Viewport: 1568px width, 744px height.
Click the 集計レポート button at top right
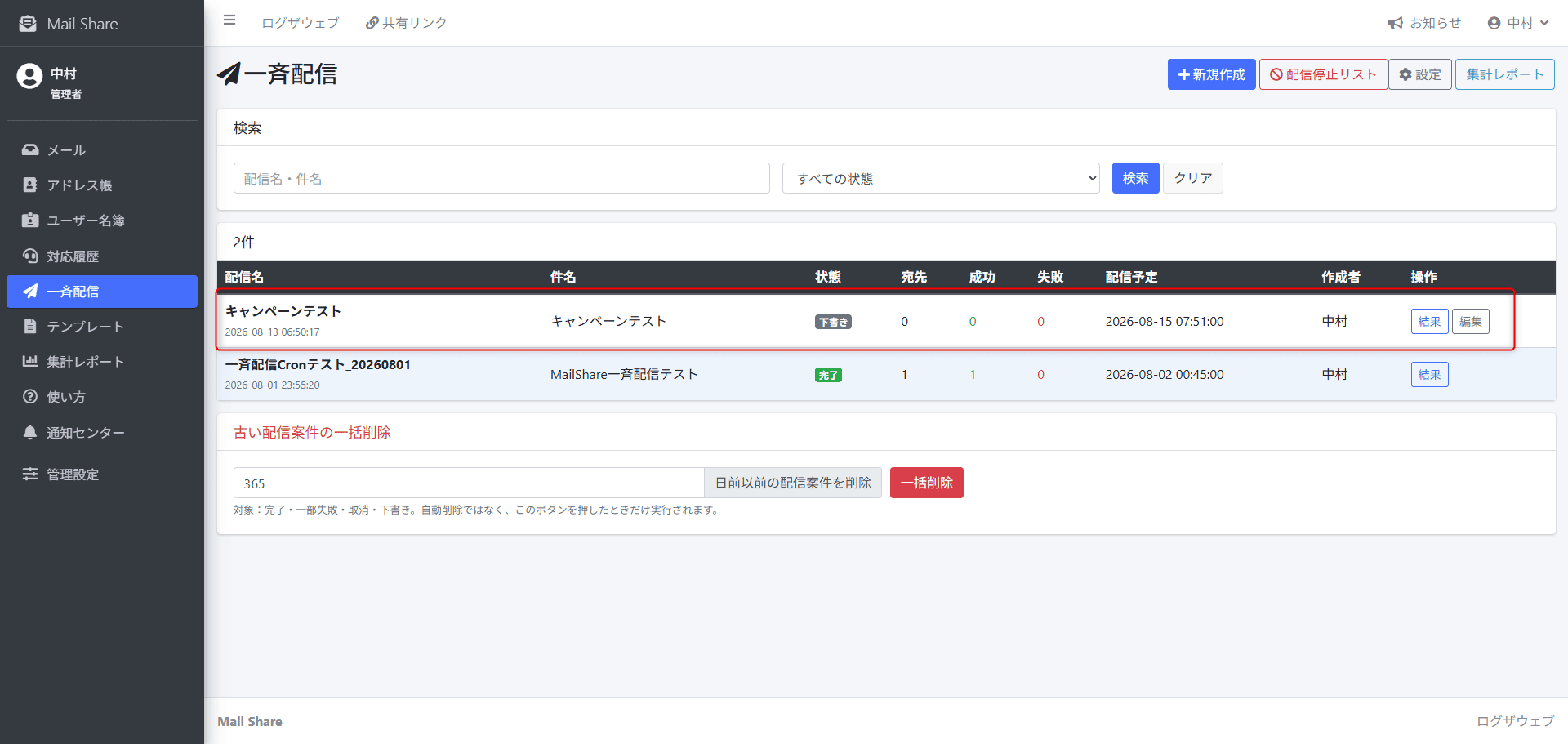(1504, 74)
